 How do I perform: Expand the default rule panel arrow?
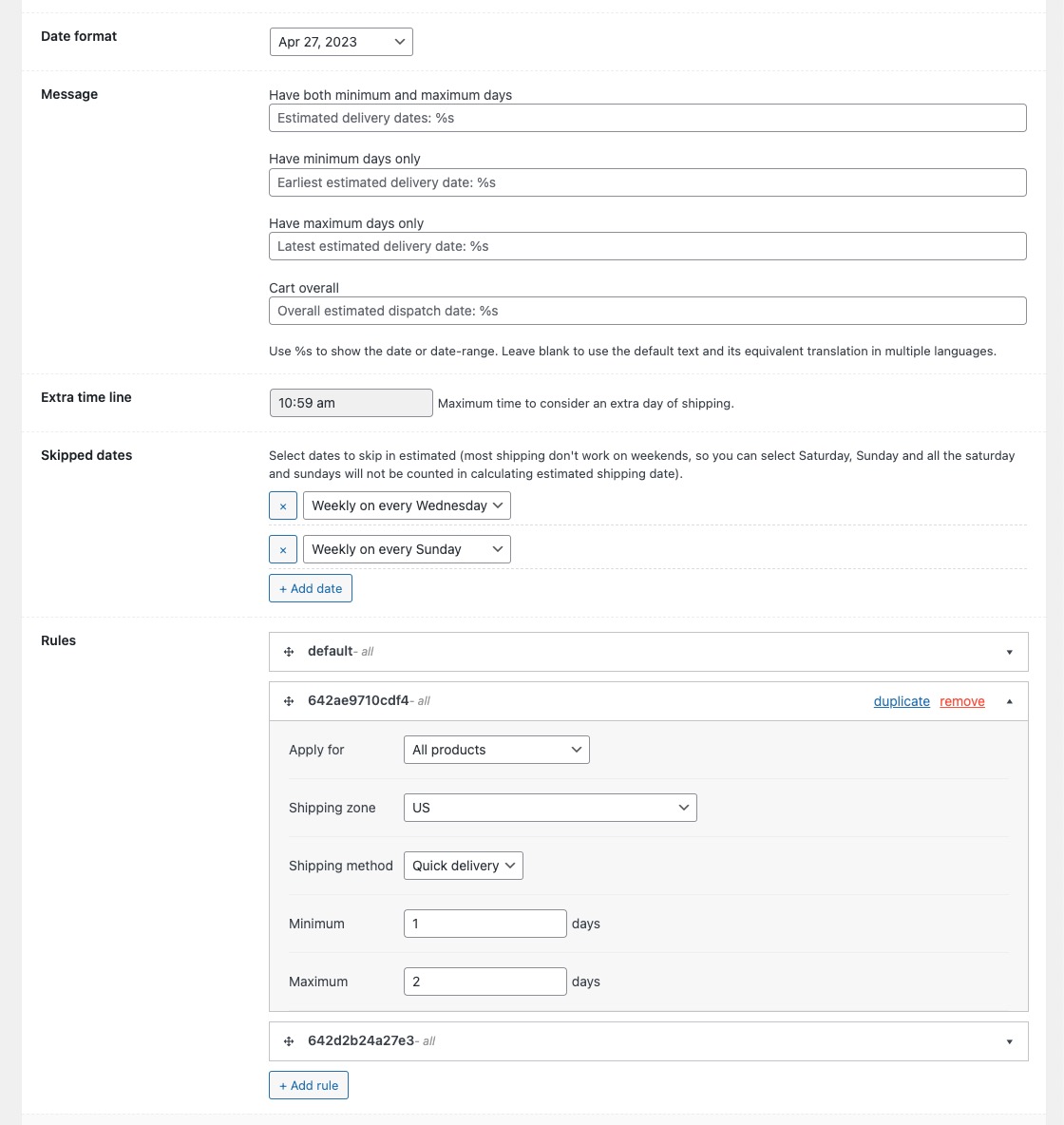point(1009,652)
